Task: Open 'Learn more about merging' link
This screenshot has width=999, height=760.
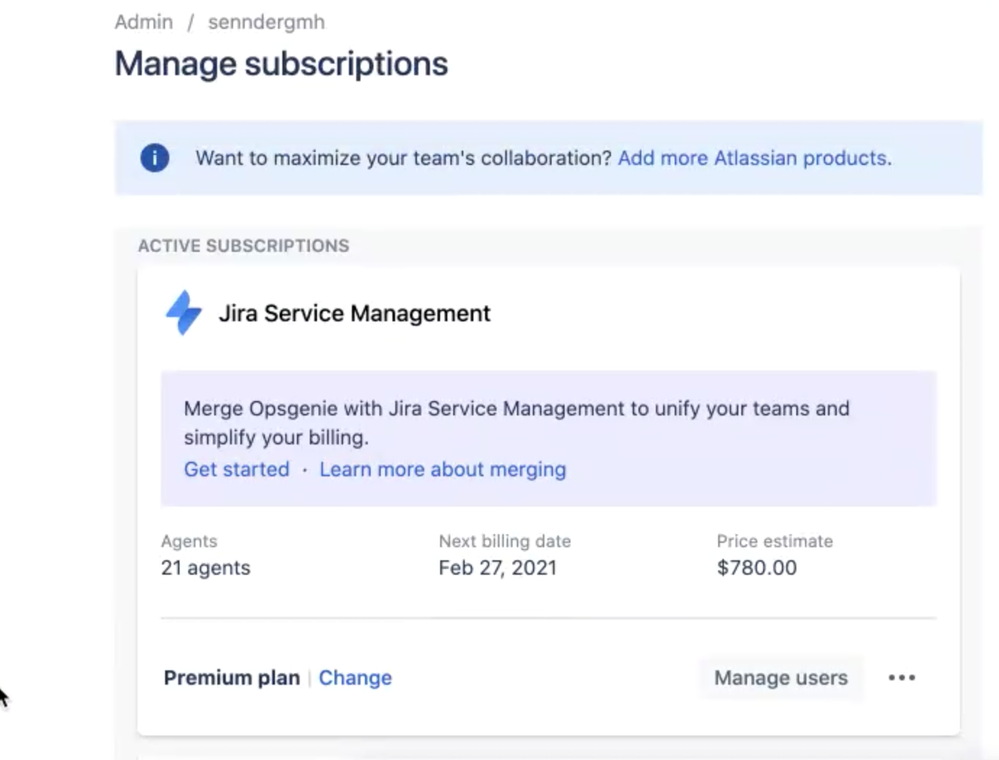Action: click(x=443, y=470)
